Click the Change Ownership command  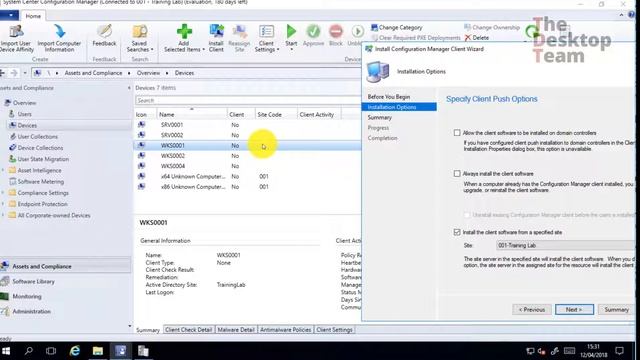[492, 27]
